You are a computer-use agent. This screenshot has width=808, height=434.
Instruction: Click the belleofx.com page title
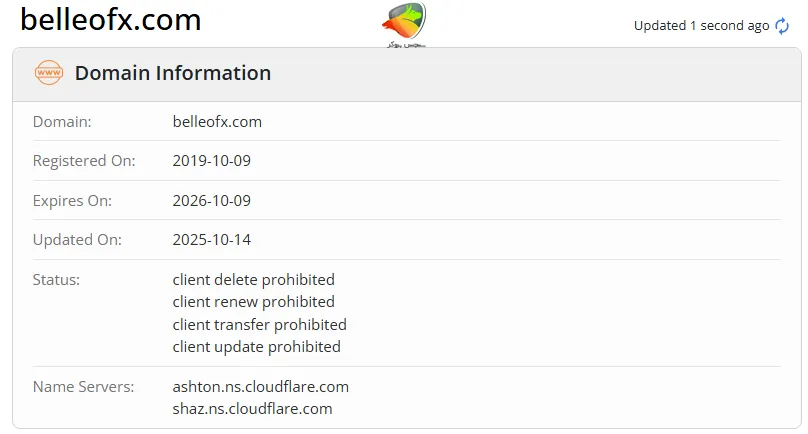(x=111, y=20)
